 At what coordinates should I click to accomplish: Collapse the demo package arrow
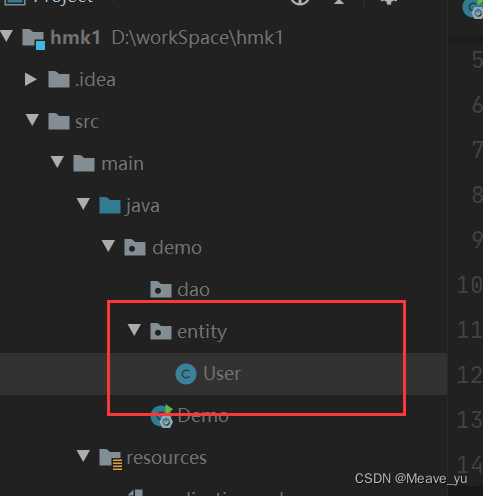pos(108,245)
